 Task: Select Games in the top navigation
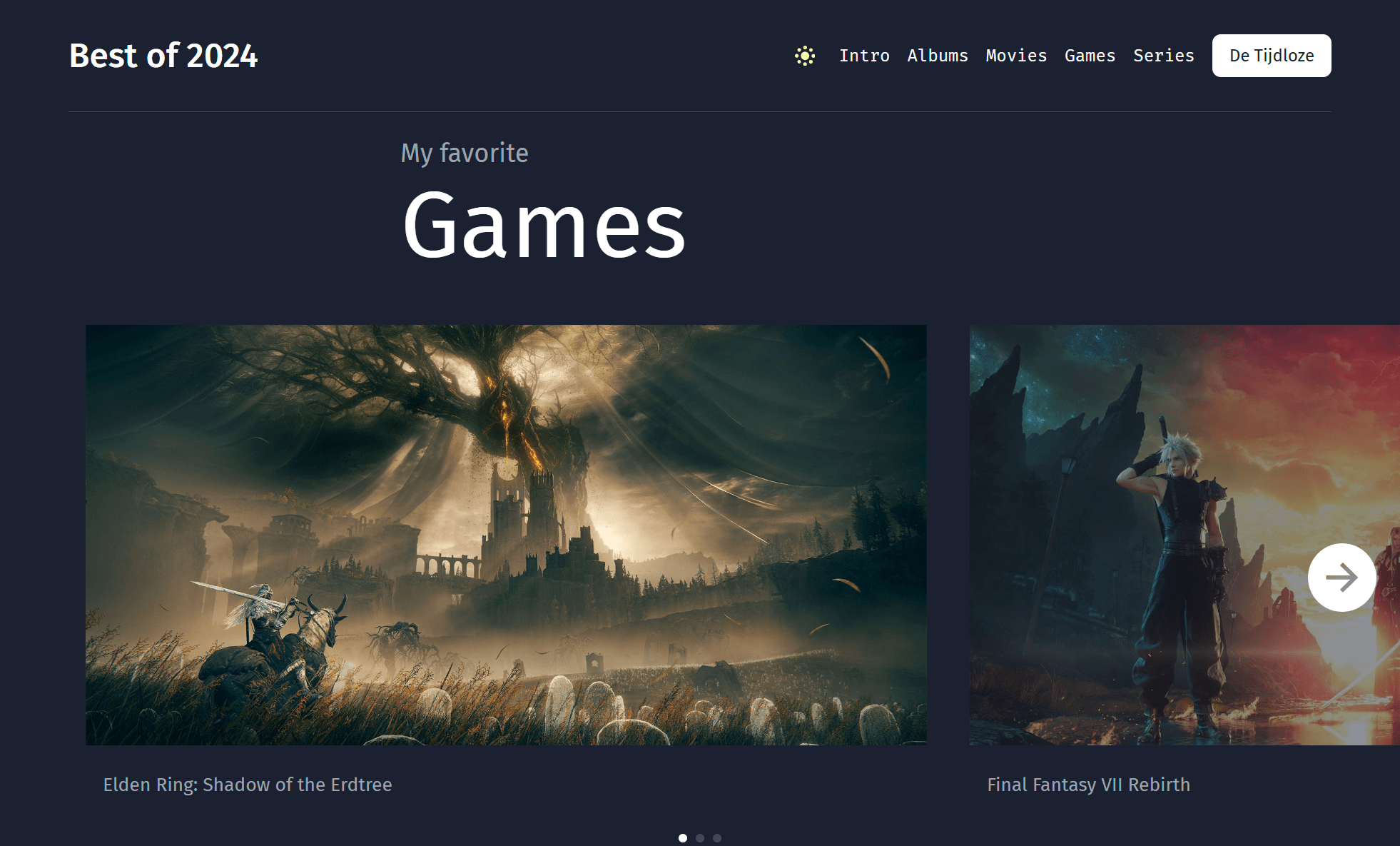(x=1090, y=56)
